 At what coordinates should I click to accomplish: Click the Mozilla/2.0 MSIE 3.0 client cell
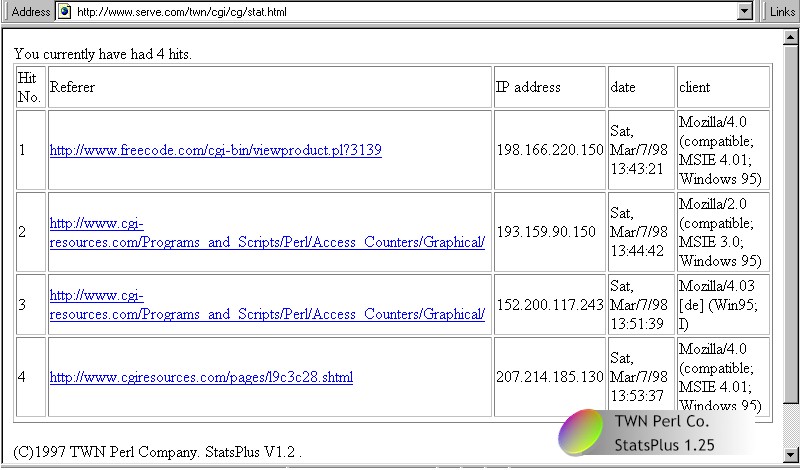[723, 232]
